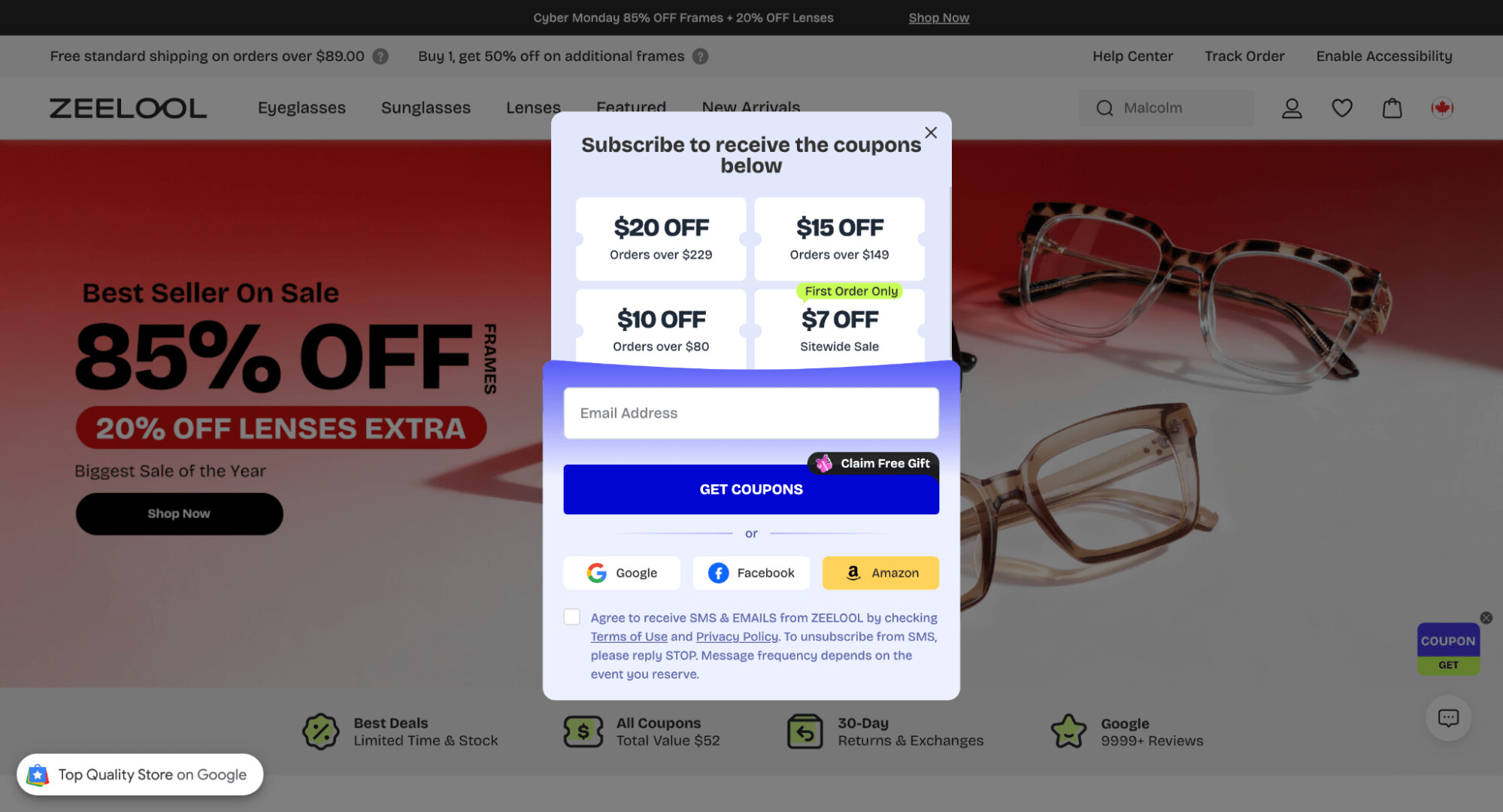1503x812 pixels.
Task: Open the Sunglasses menu
Action: [426, 108]
